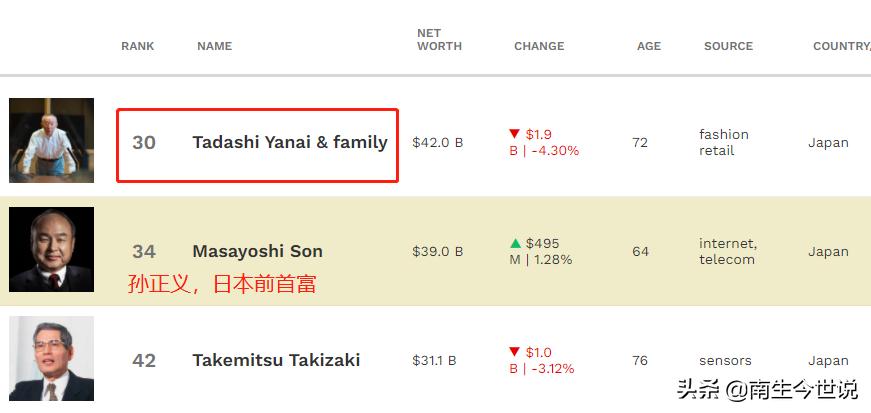
Task: Click the Change column header
Action: 539,46
